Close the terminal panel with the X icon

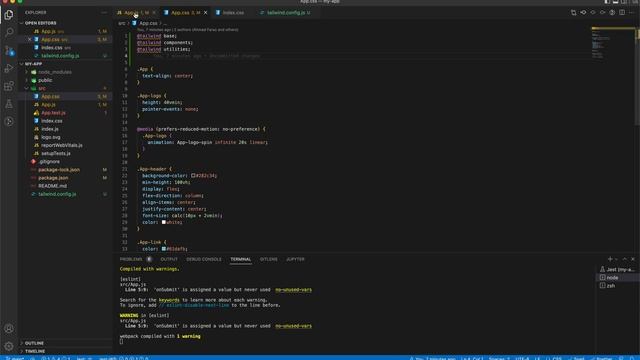(633, 259)
